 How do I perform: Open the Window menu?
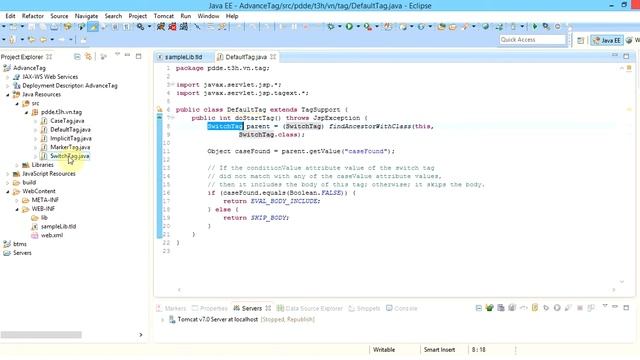click(208, 16)
